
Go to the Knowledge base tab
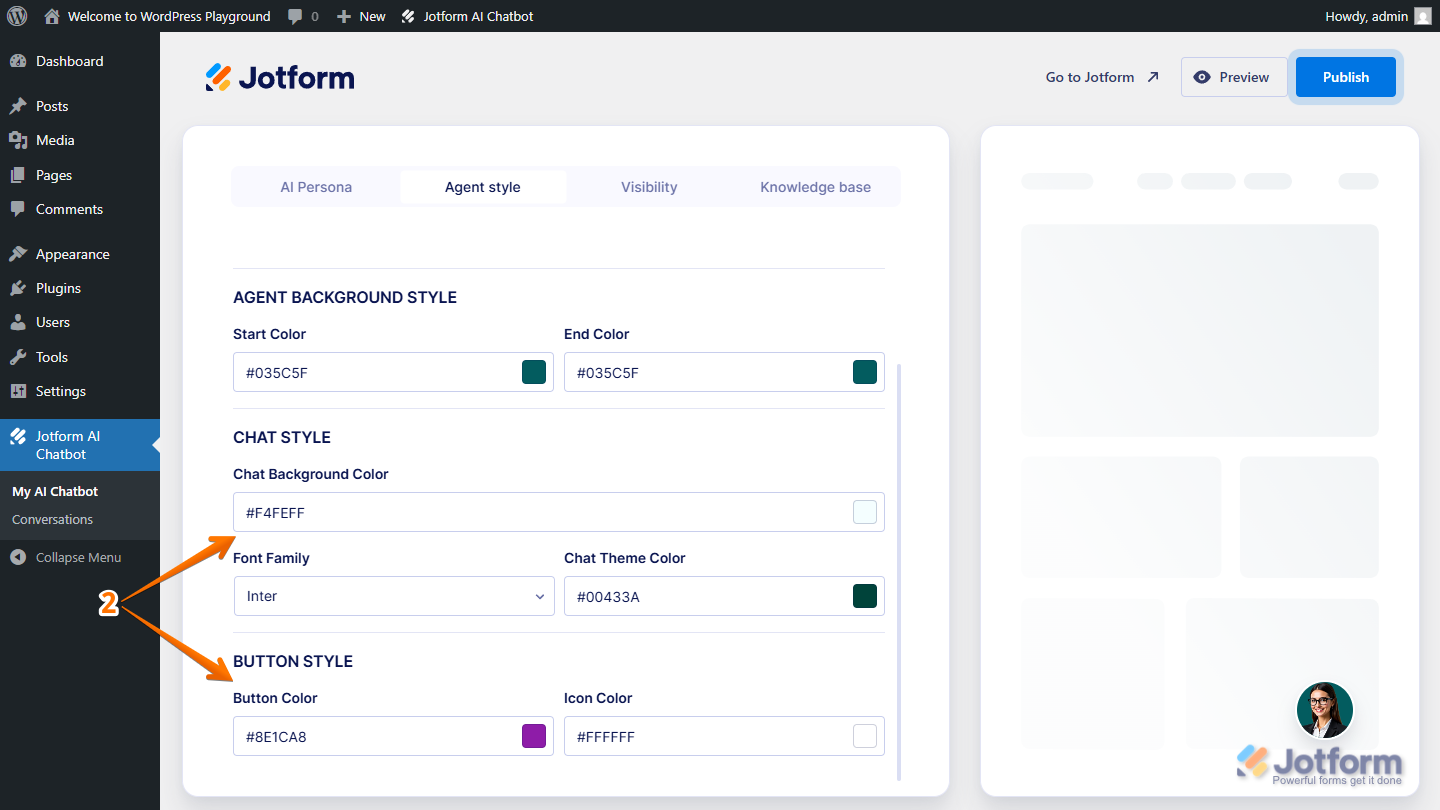pyautogui.click(x=815, y=187)
